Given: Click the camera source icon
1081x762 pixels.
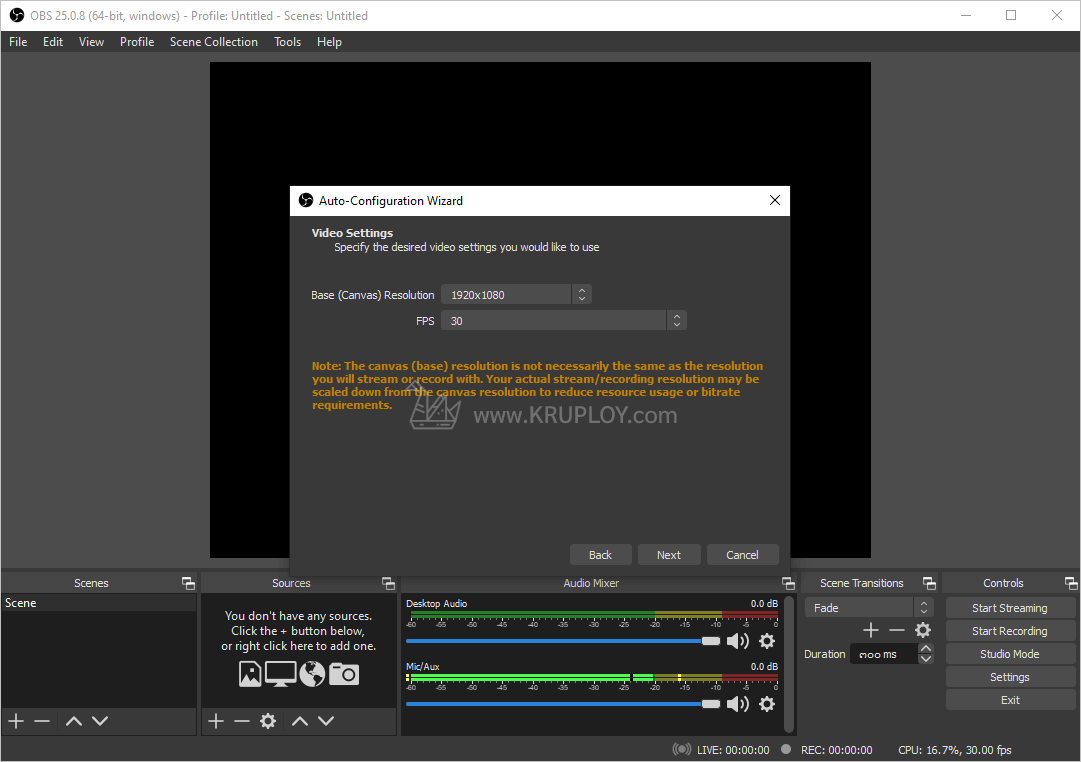Looking at the screenshot, I should tap(344, 674).
